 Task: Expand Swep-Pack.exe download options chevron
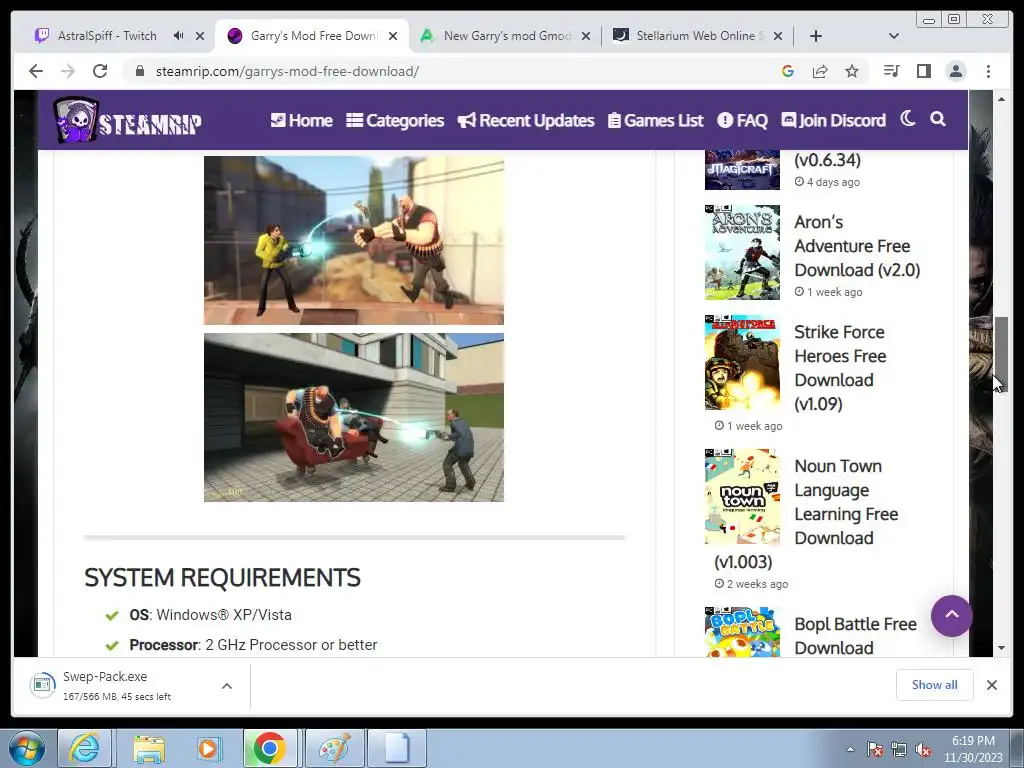pos(227,686)
